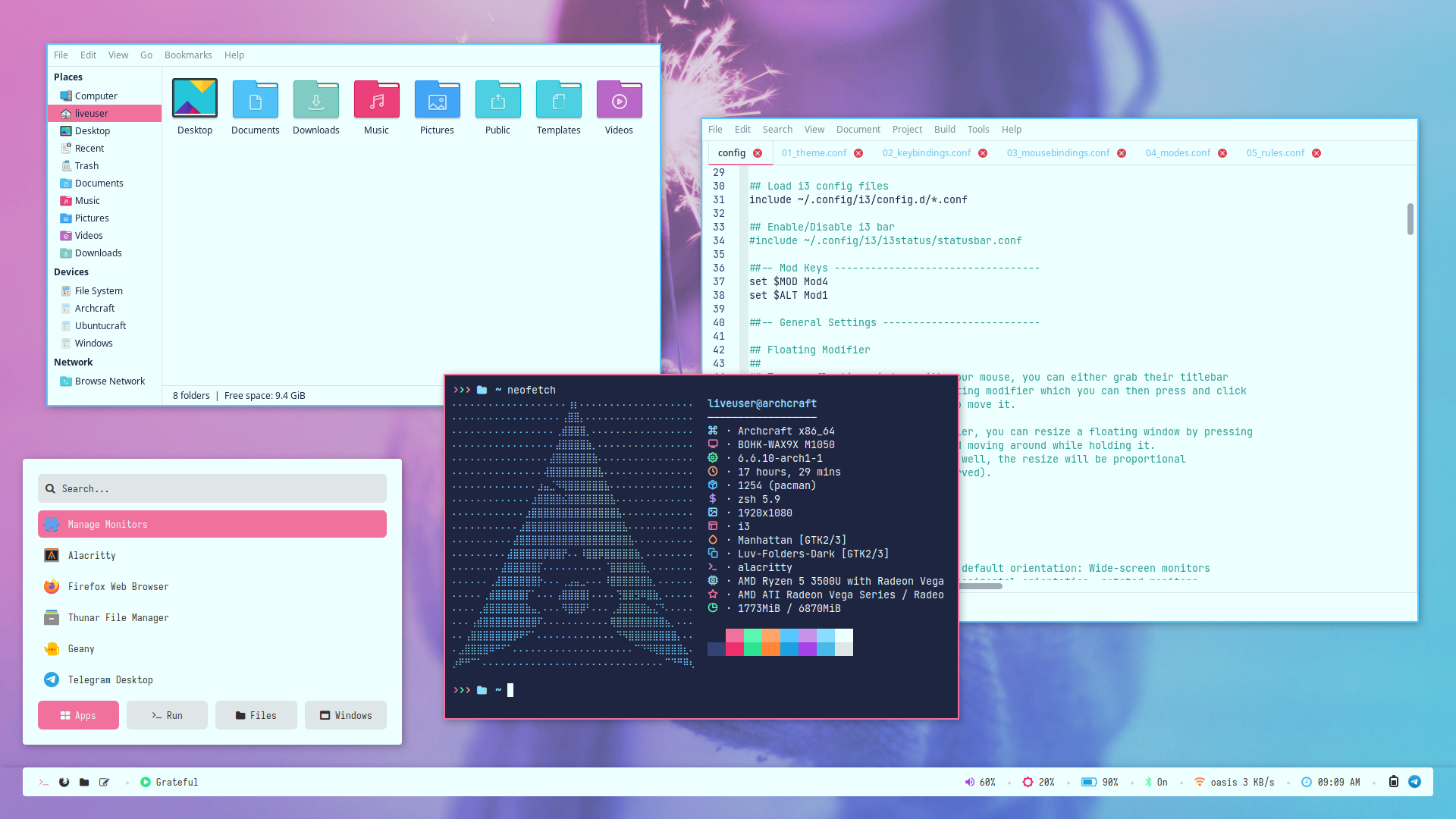Click the terminal icon in the bottom bar

(44, 782)
